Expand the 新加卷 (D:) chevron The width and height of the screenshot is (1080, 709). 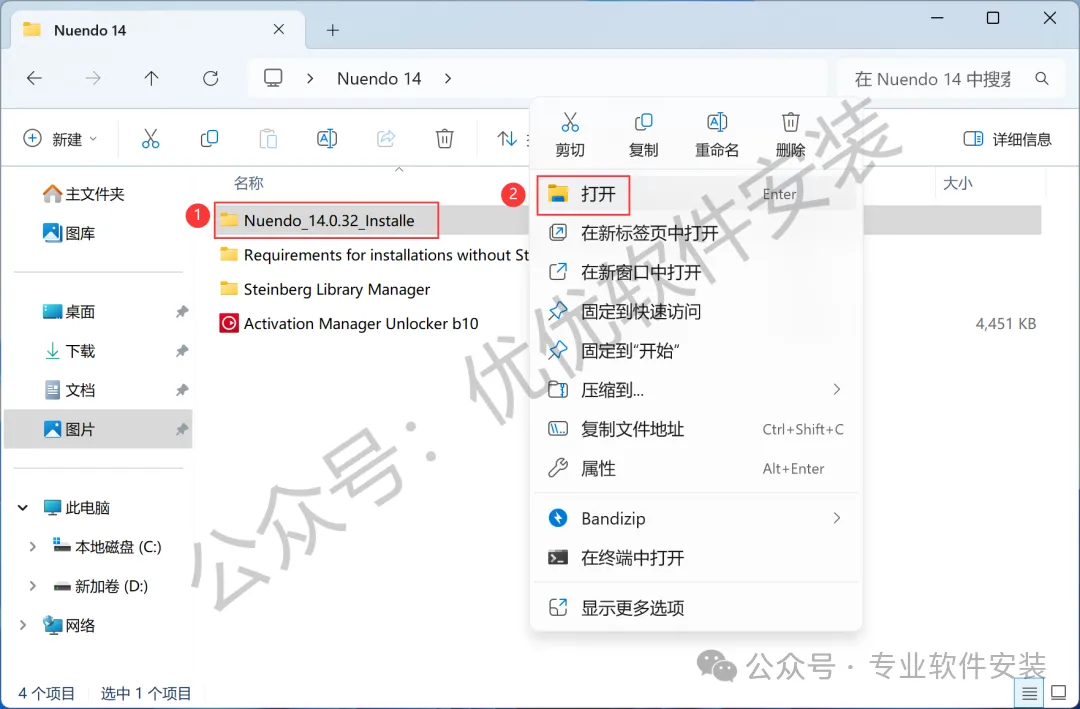point(32,586)
